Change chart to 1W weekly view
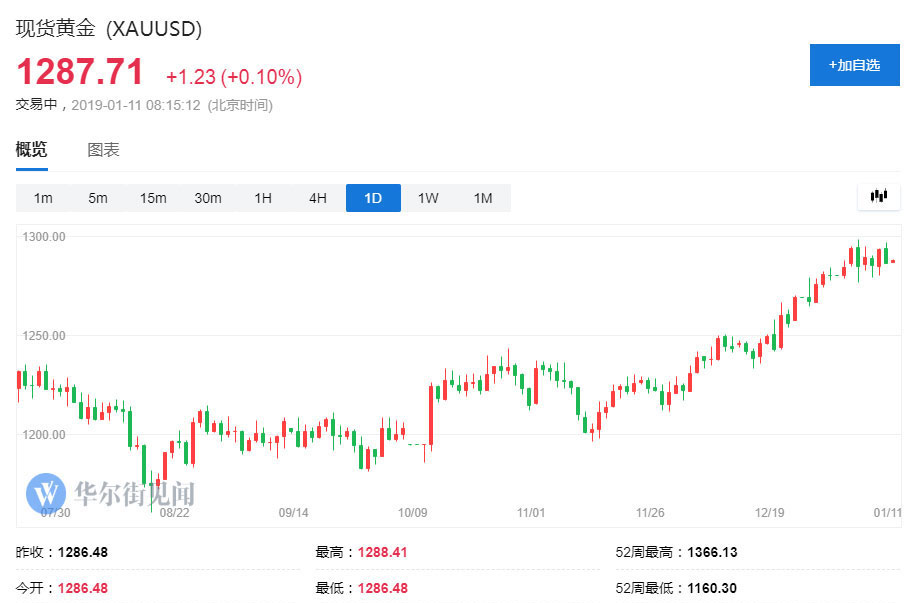The height and width of the screenshot is (603, 915). 428,198
